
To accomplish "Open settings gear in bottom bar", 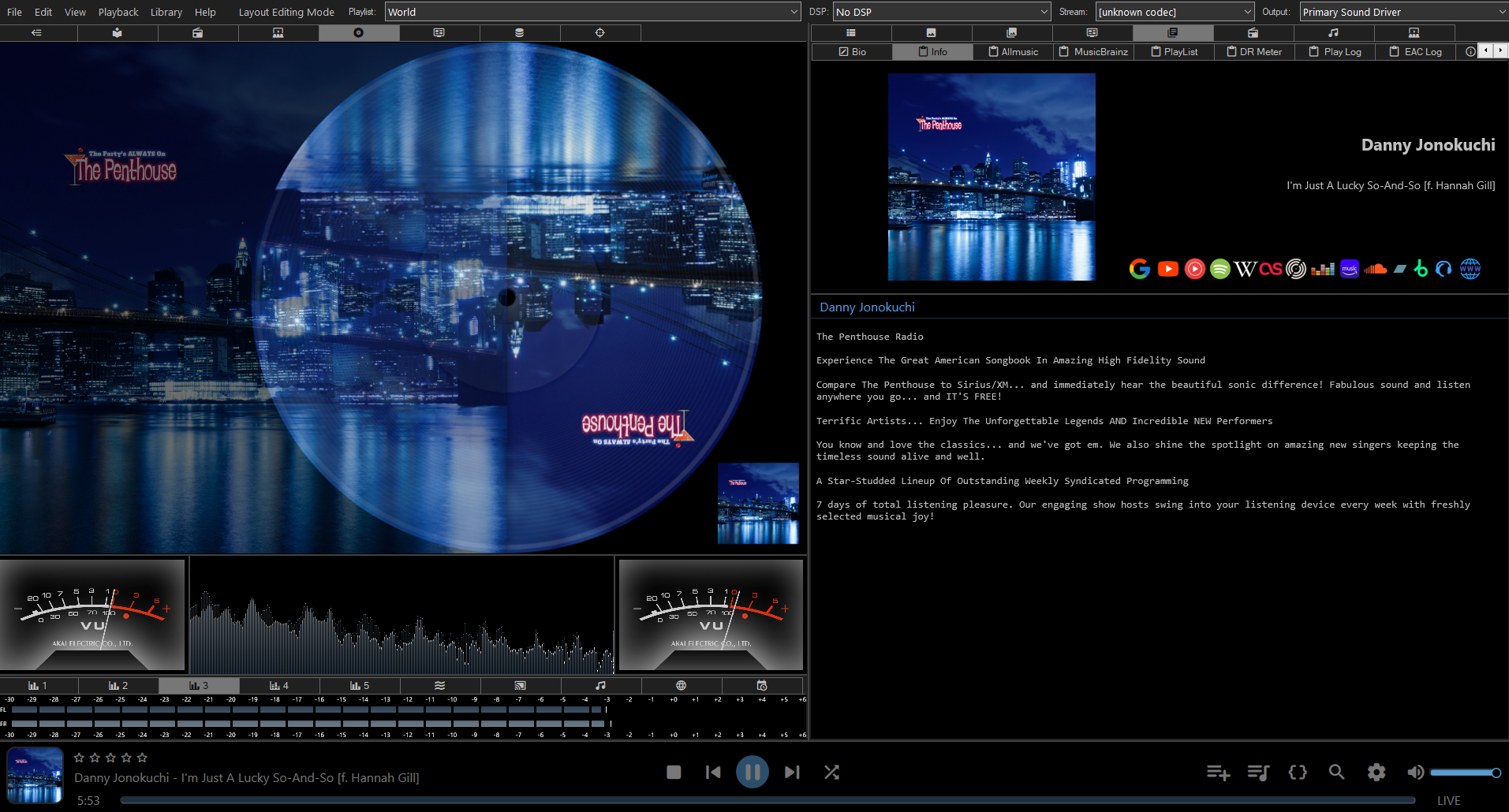I will pyautogui.click(x=1376, y=772).
